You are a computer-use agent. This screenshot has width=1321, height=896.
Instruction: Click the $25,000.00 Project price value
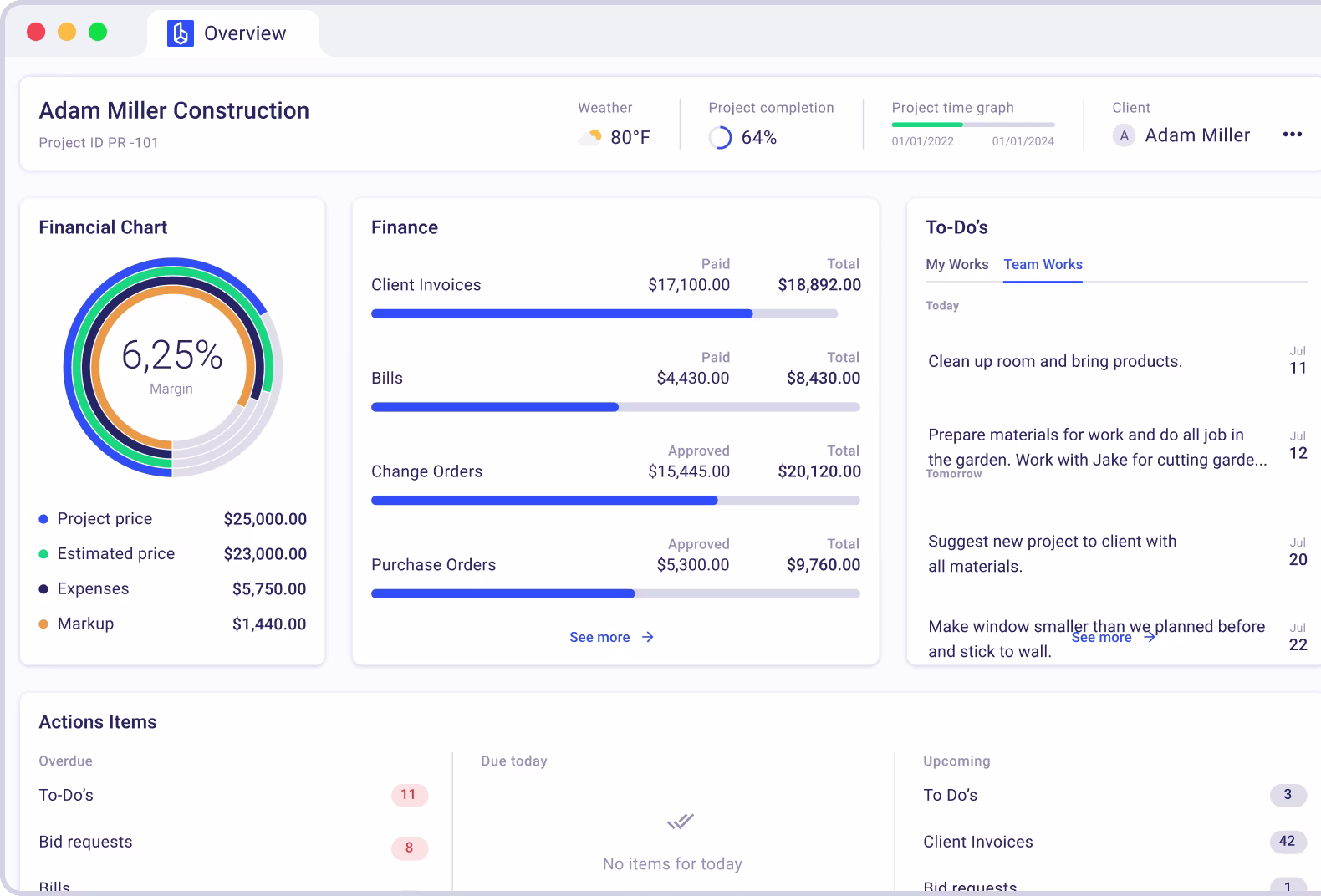click(265, 519)
